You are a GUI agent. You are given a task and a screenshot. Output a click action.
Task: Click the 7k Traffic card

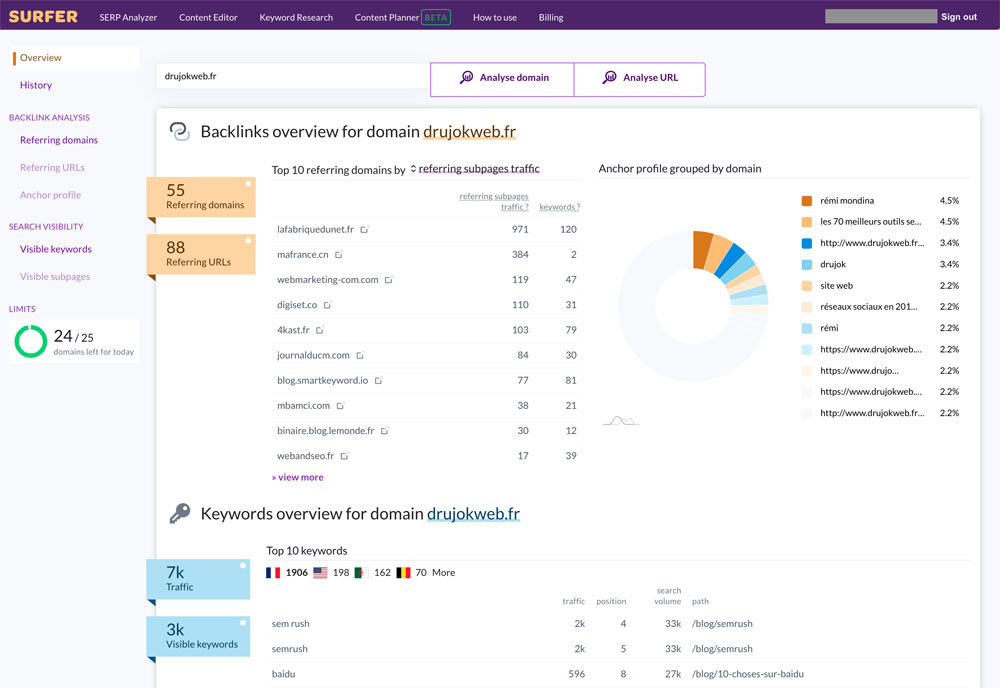tap(198, 579)
